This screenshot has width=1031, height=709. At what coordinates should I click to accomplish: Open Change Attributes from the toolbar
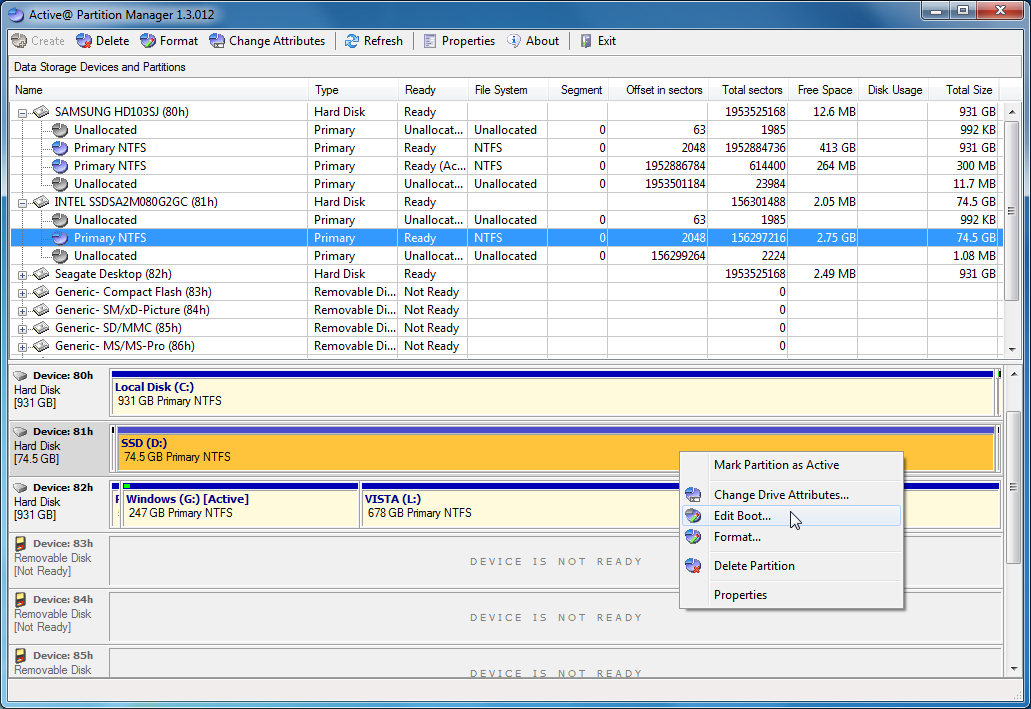(217, 41)
